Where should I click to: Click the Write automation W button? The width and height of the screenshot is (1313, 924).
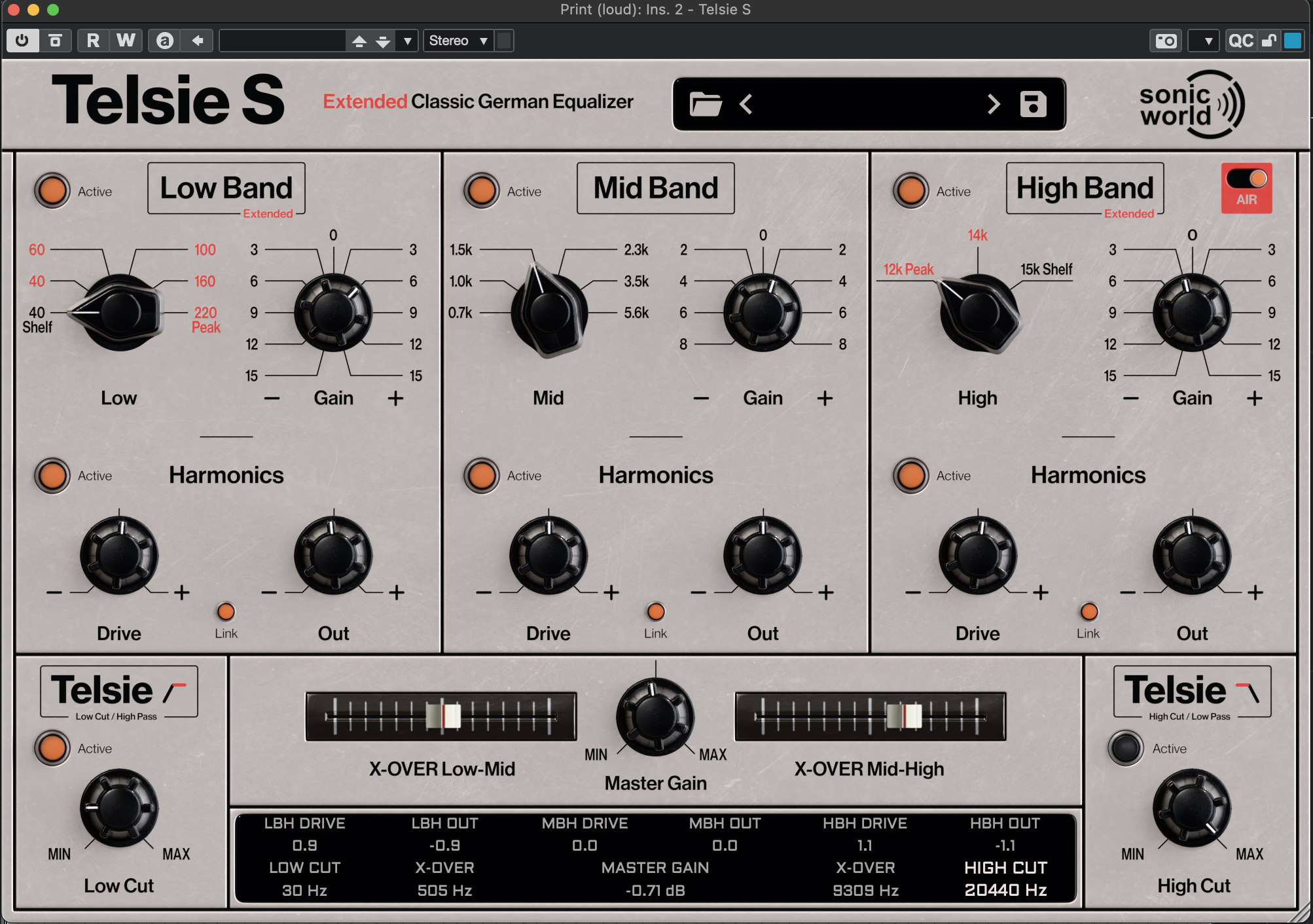pos(126,41)
